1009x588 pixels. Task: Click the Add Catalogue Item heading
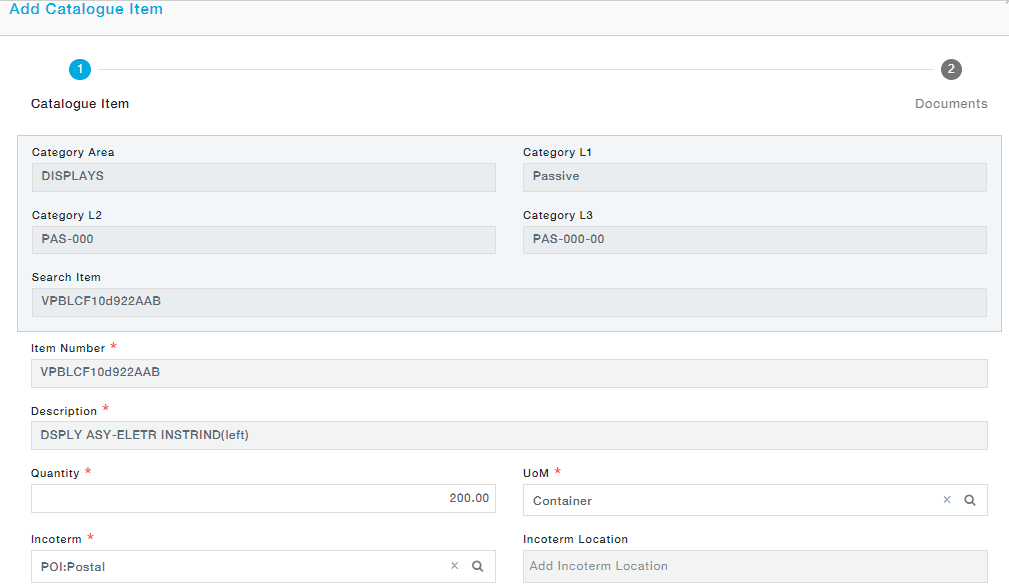tap(86, 9)
